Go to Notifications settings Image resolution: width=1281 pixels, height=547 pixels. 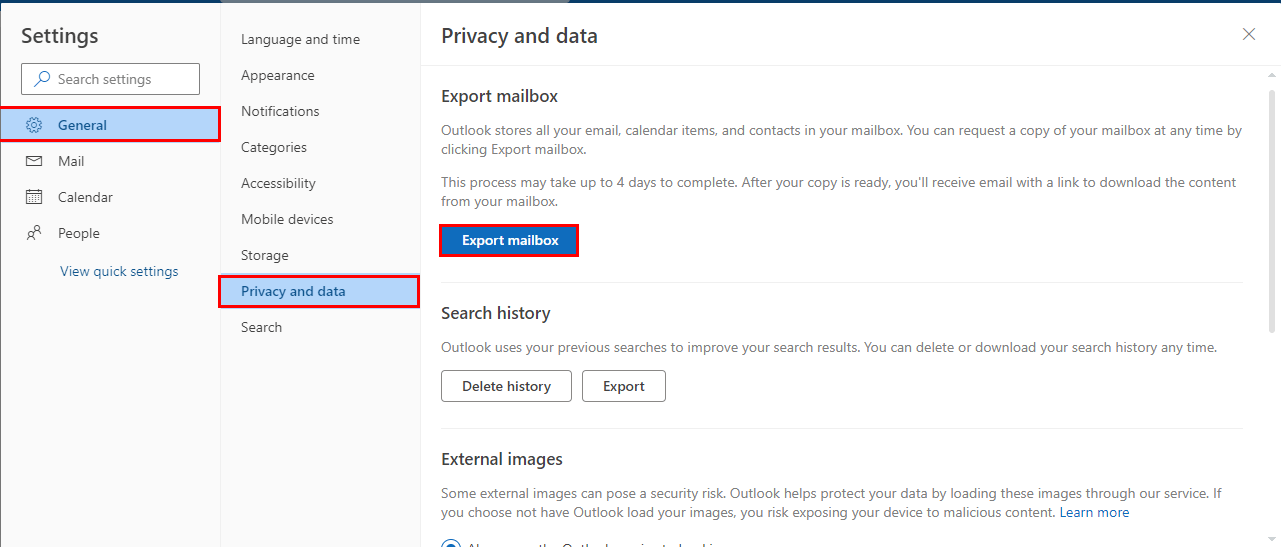[x=280, y=111]
